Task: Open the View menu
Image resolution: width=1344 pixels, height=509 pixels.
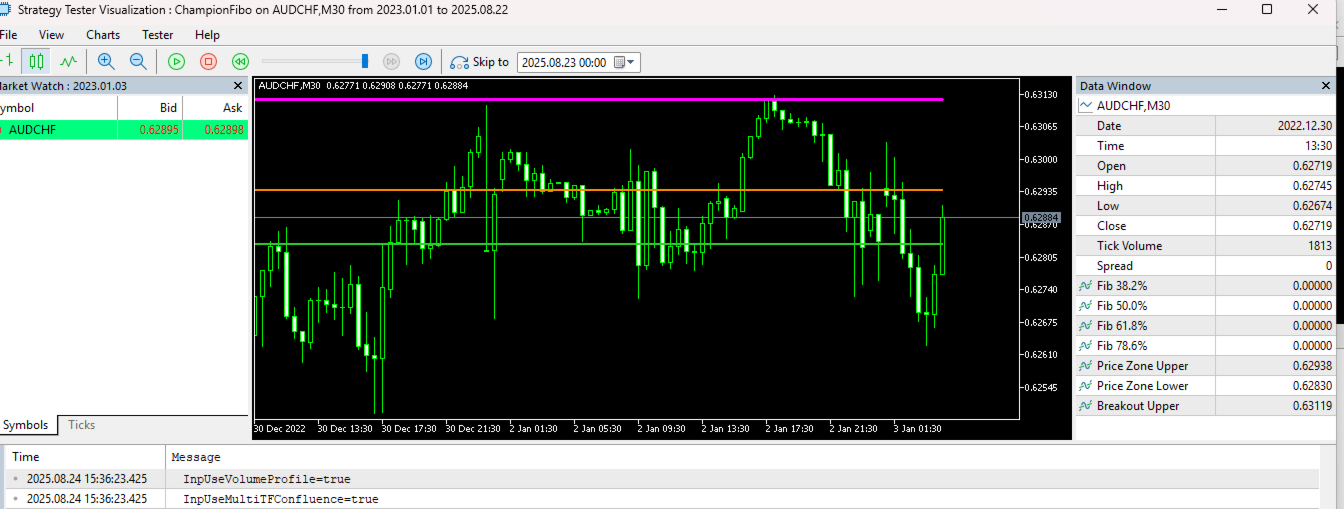Action: pyautogui.click(x=51, y=35)
